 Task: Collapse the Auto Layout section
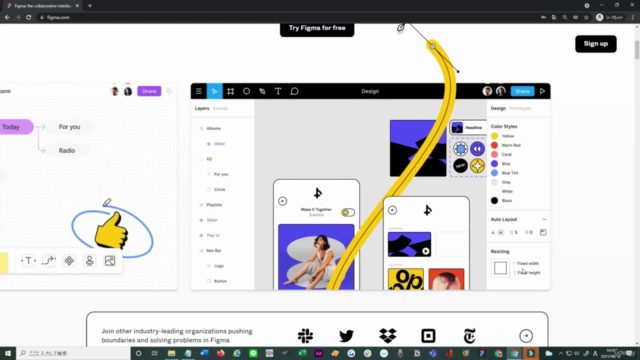pyautogui.click(x=544, y=220)
